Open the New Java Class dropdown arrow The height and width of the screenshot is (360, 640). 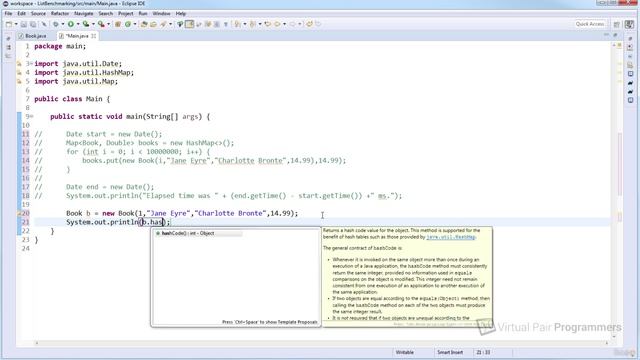click(x=135, y=24)
